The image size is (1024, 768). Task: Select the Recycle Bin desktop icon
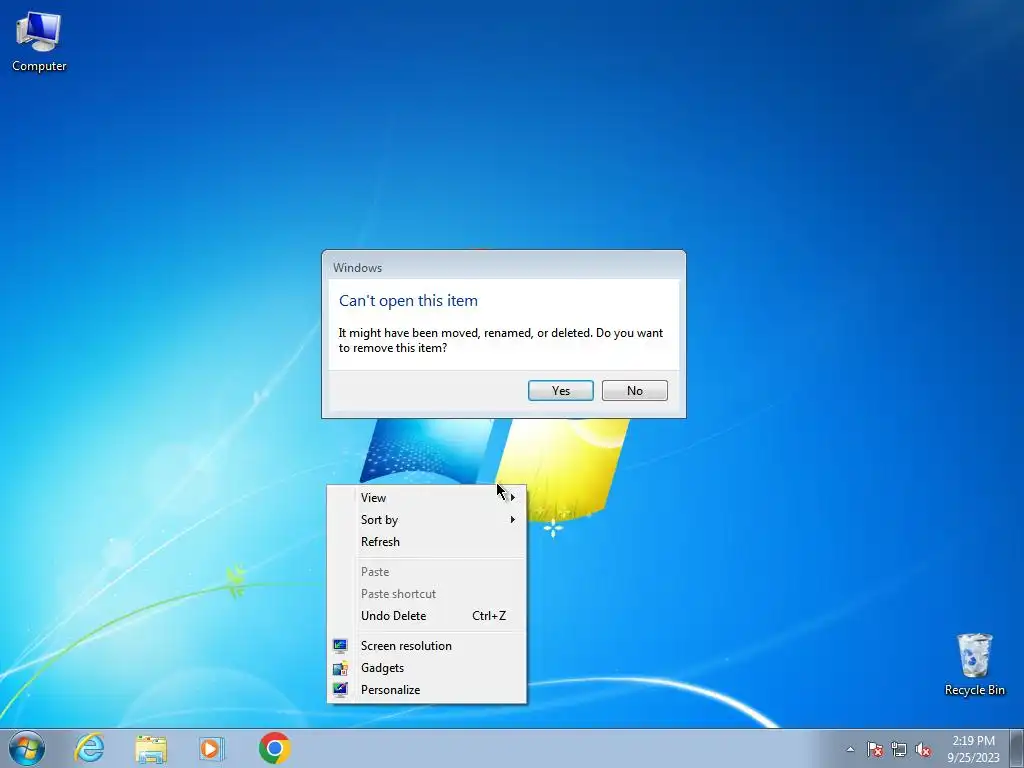point(974,664)
